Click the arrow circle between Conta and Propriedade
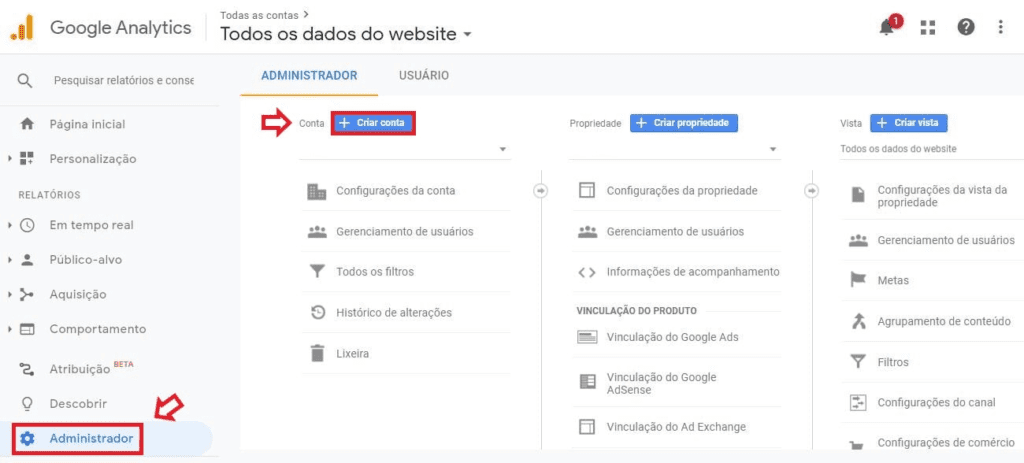This screenshot has width=1024, height=463. tap(541, 191)
